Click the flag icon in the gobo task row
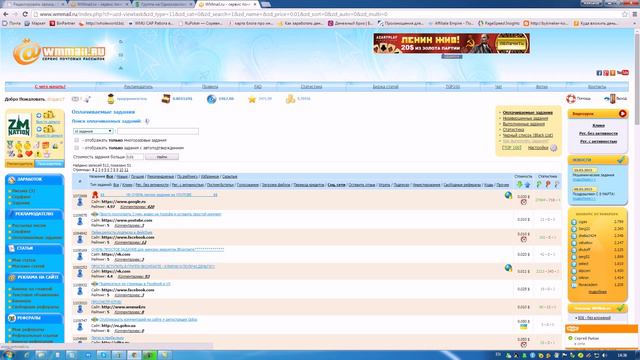 point(523,327)
